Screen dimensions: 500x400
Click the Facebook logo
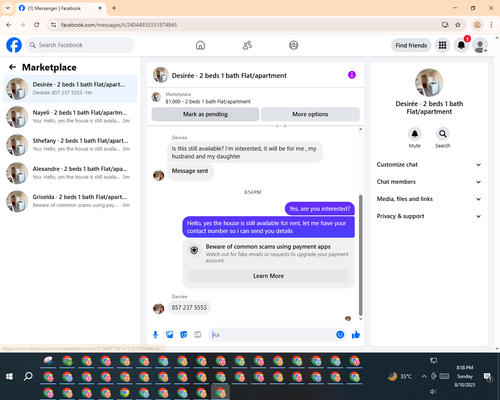click(x=14, y=45)
